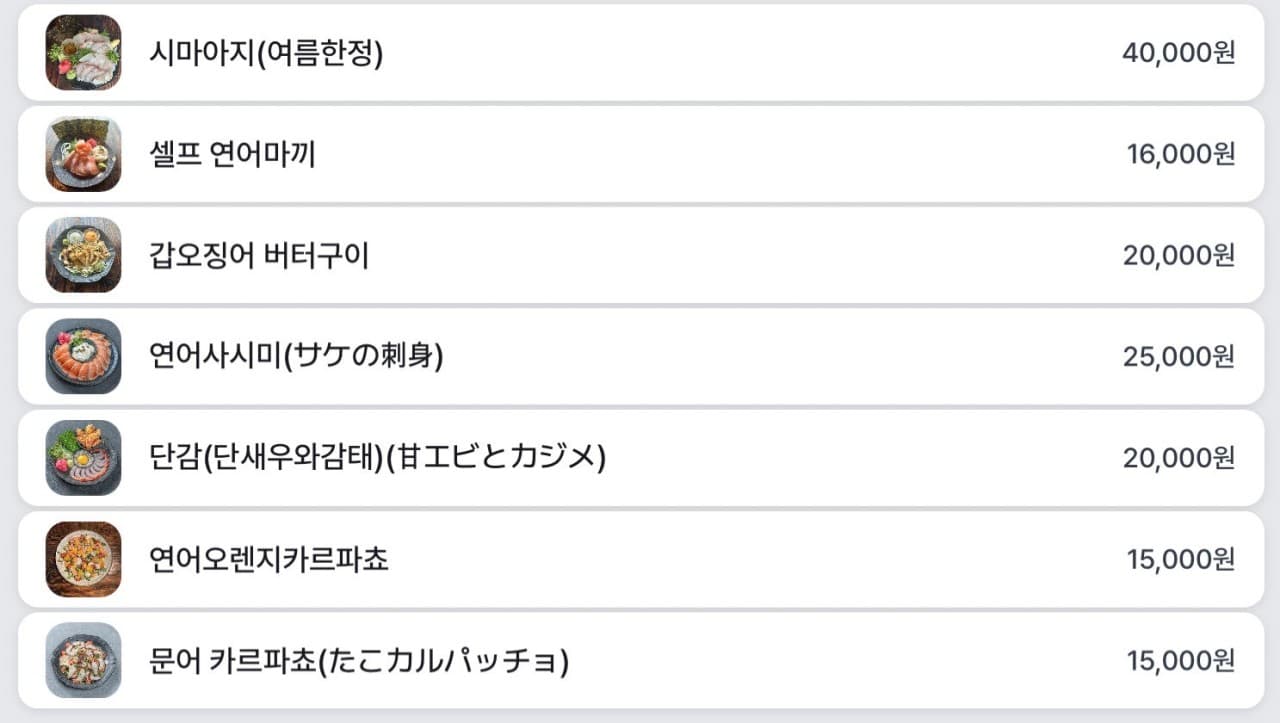This screenshot has width=1280, height=723.
Task: Select the 셀프 연어마끼 menu item name
Action: pos(232,154)
